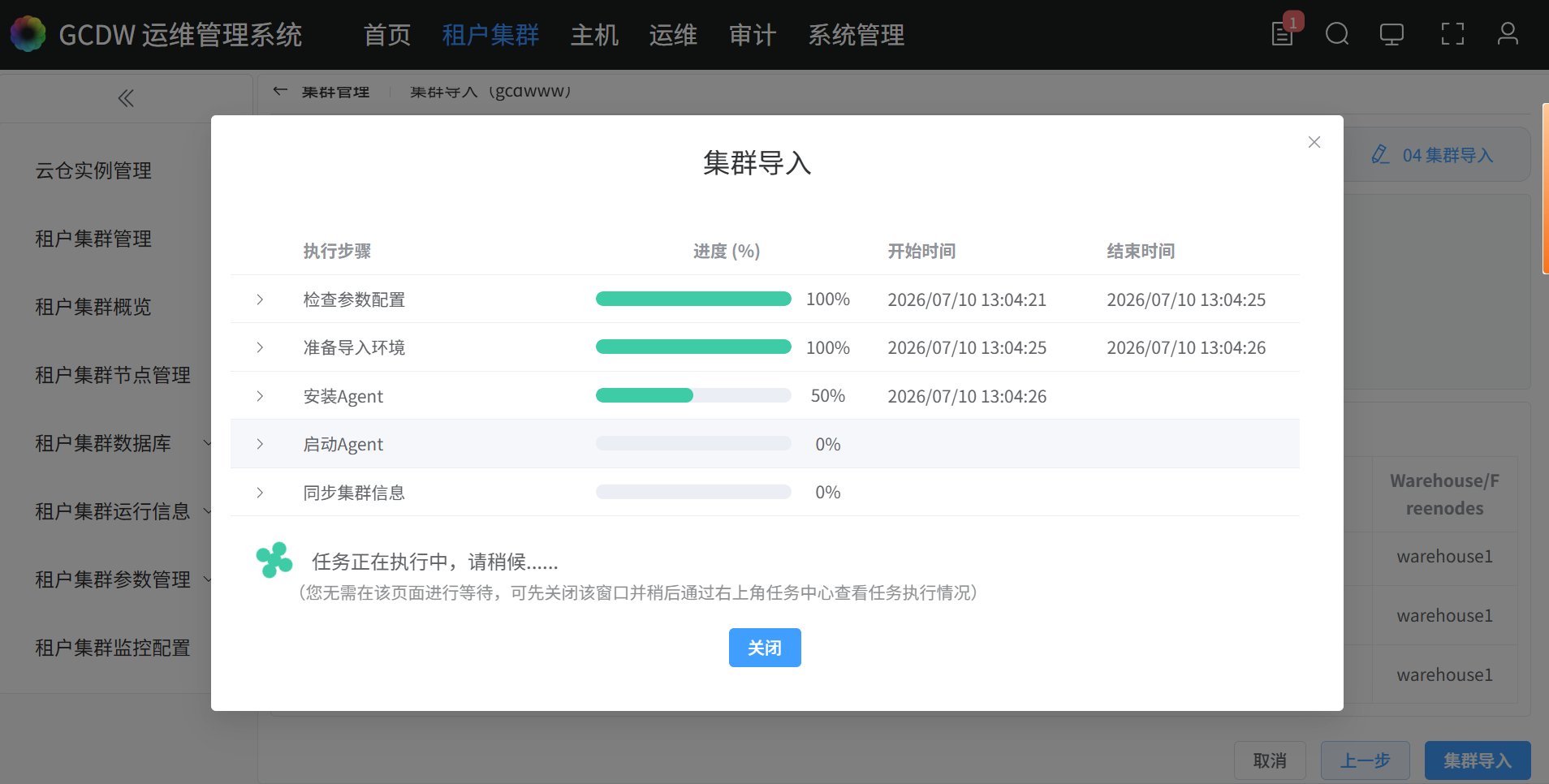Click the 进度 (%) column header
The image size is (1549, 784).
coord(727,252)
